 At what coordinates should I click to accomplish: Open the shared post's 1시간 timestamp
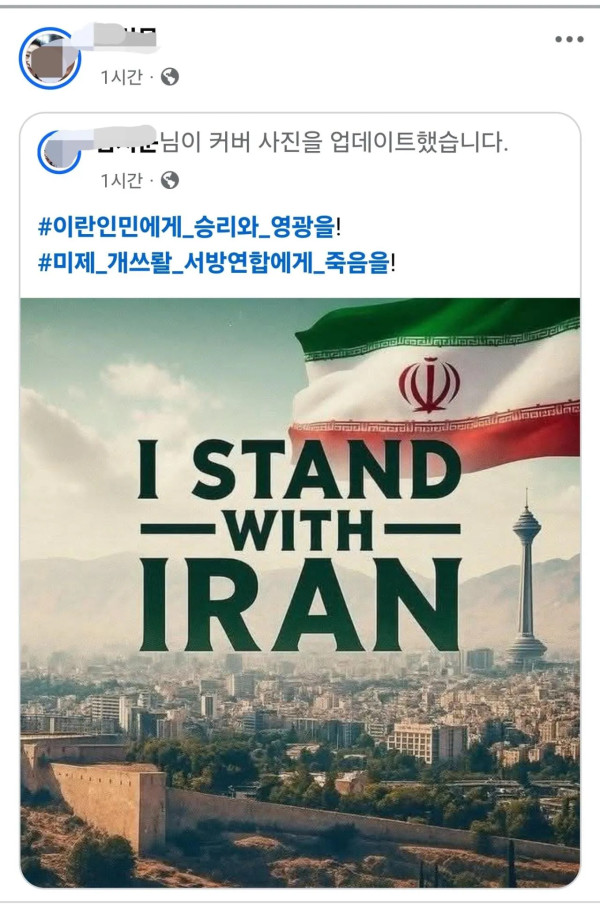click(x=121, y=180)
